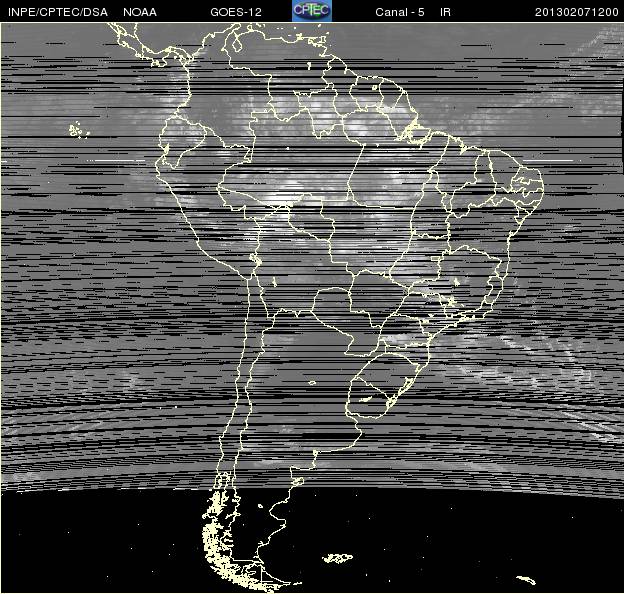The image size is (624, 594).
Task: Click the NOAA label in header
Action: pos(140,12)
